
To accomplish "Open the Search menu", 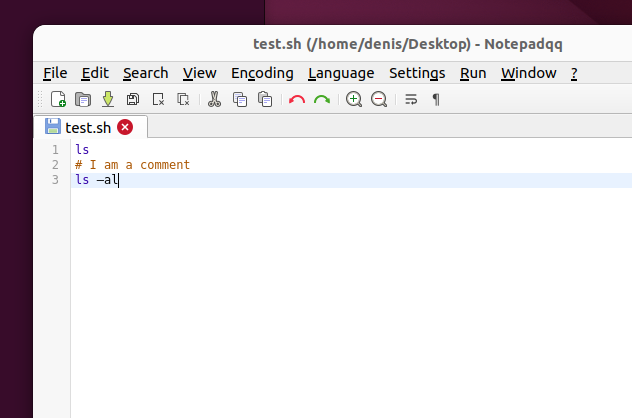I will 146,73.
